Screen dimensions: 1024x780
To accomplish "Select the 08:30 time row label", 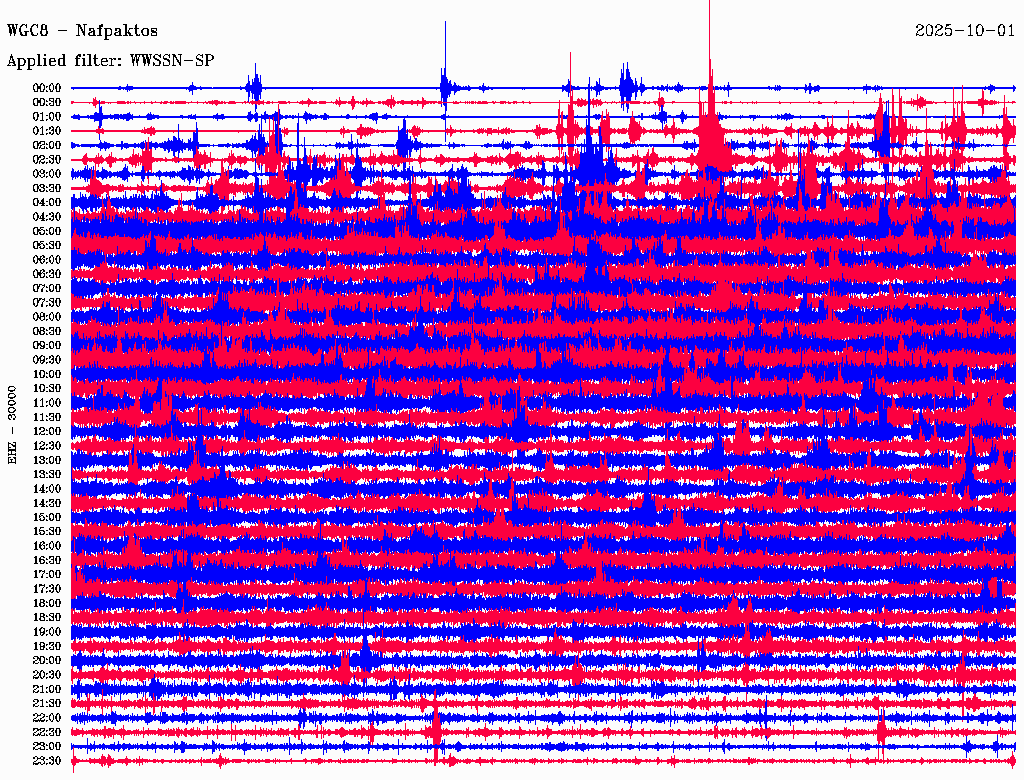I will tap(47, 332).
